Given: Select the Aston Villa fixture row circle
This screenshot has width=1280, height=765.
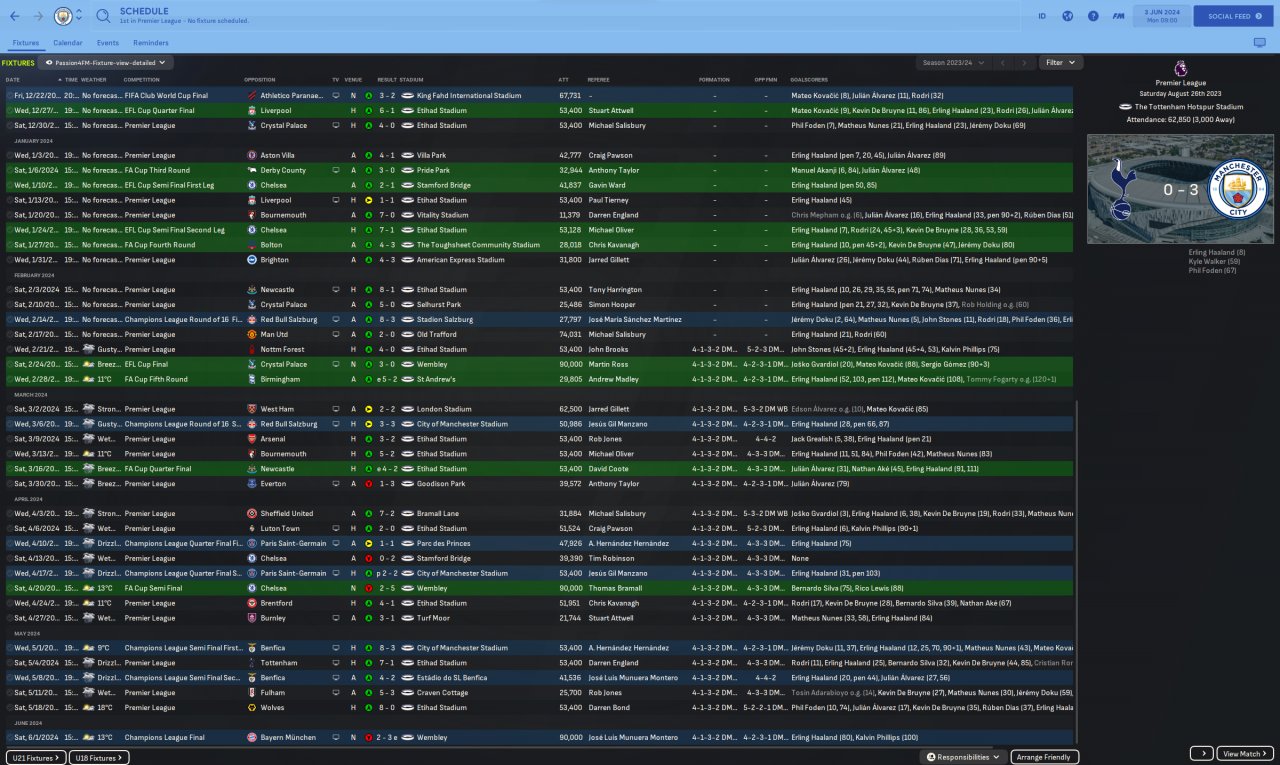Looking at the screenshot, I should coord(10,156).
